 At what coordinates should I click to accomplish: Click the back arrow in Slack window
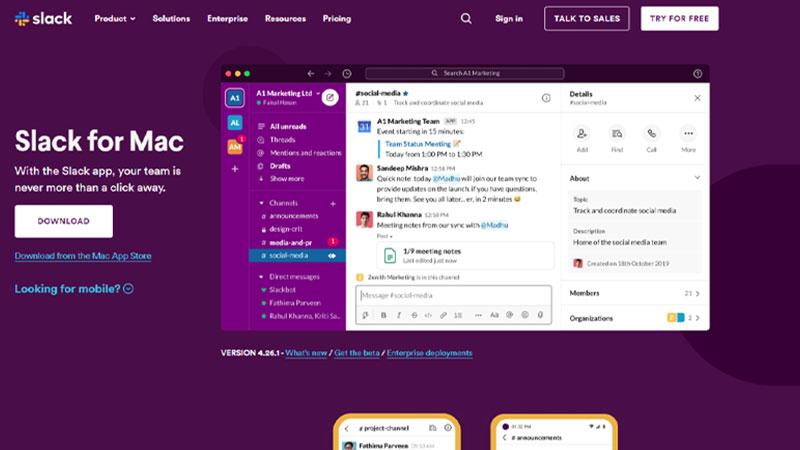[311, 73]
